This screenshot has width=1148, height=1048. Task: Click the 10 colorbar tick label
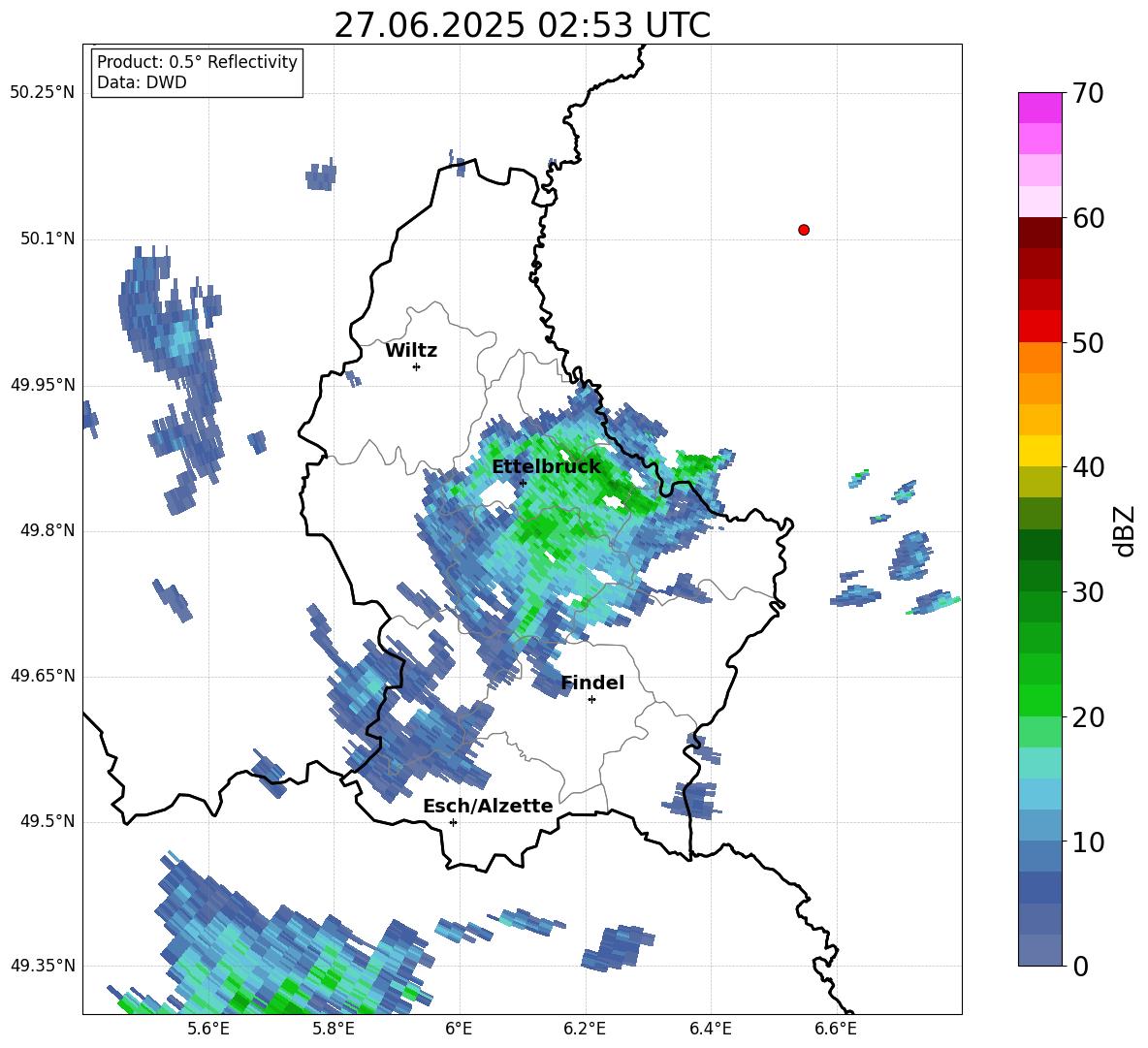pos(1088,842)
